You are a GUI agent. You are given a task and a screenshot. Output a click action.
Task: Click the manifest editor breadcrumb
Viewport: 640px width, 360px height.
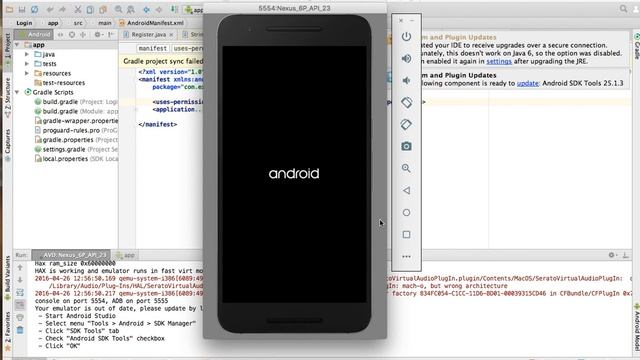pos(152,48)
